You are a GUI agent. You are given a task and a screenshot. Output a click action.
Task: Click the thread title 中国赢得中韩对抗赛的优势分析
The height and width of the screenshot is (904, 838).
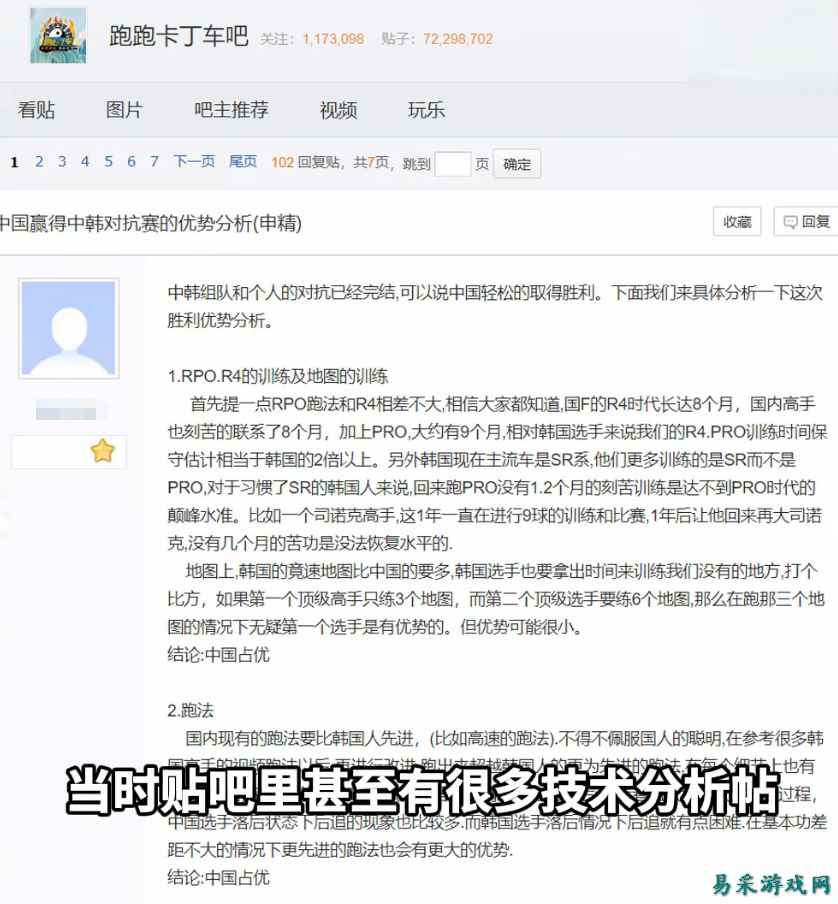(x=125, y=223)
